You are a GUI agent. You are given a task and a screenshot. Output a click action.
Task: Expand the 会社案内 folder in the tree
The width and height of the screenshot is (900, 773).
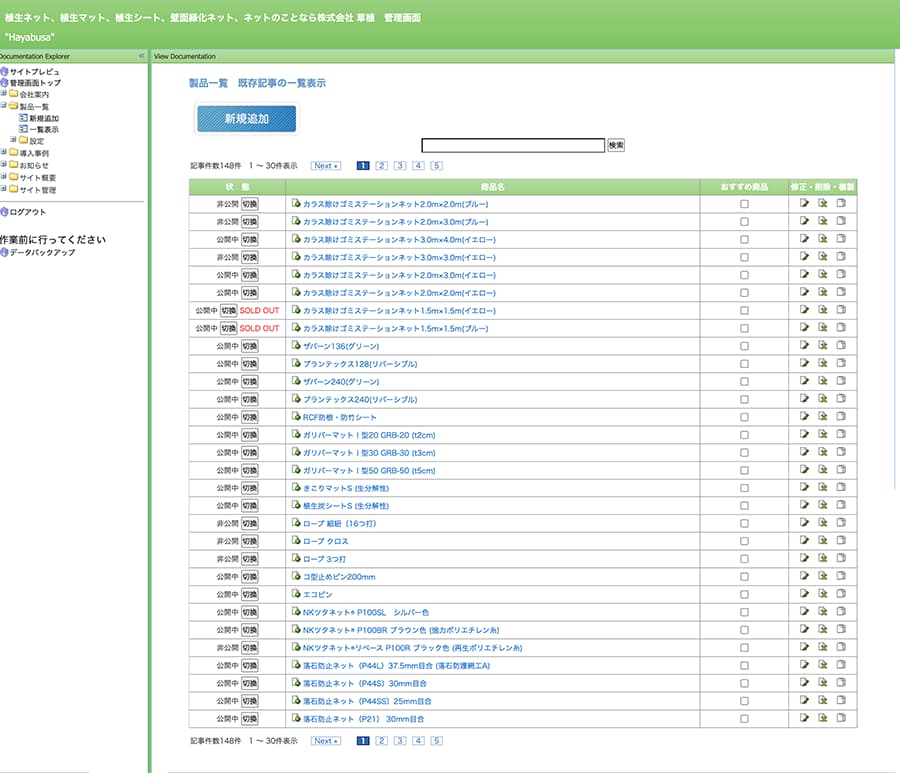point(4,94)
